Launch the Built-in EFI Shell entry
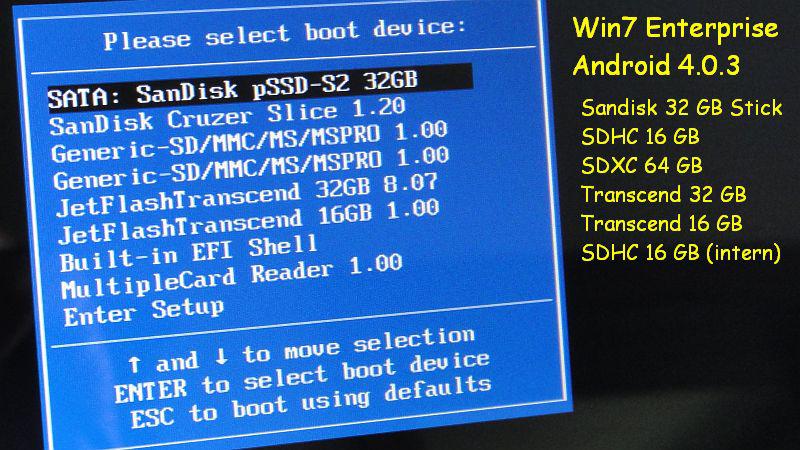Screen dimensions: 800x450 188,254
